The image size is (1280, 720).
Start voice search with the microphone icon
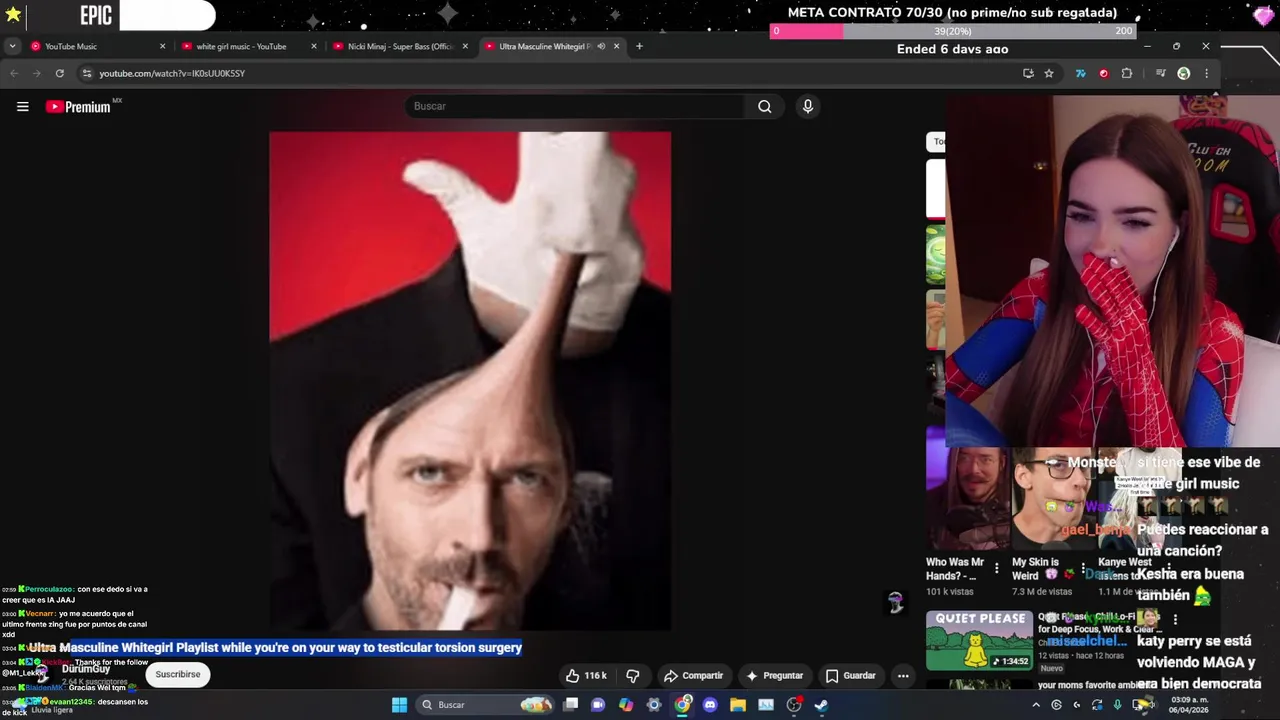(x=808, y=106)
